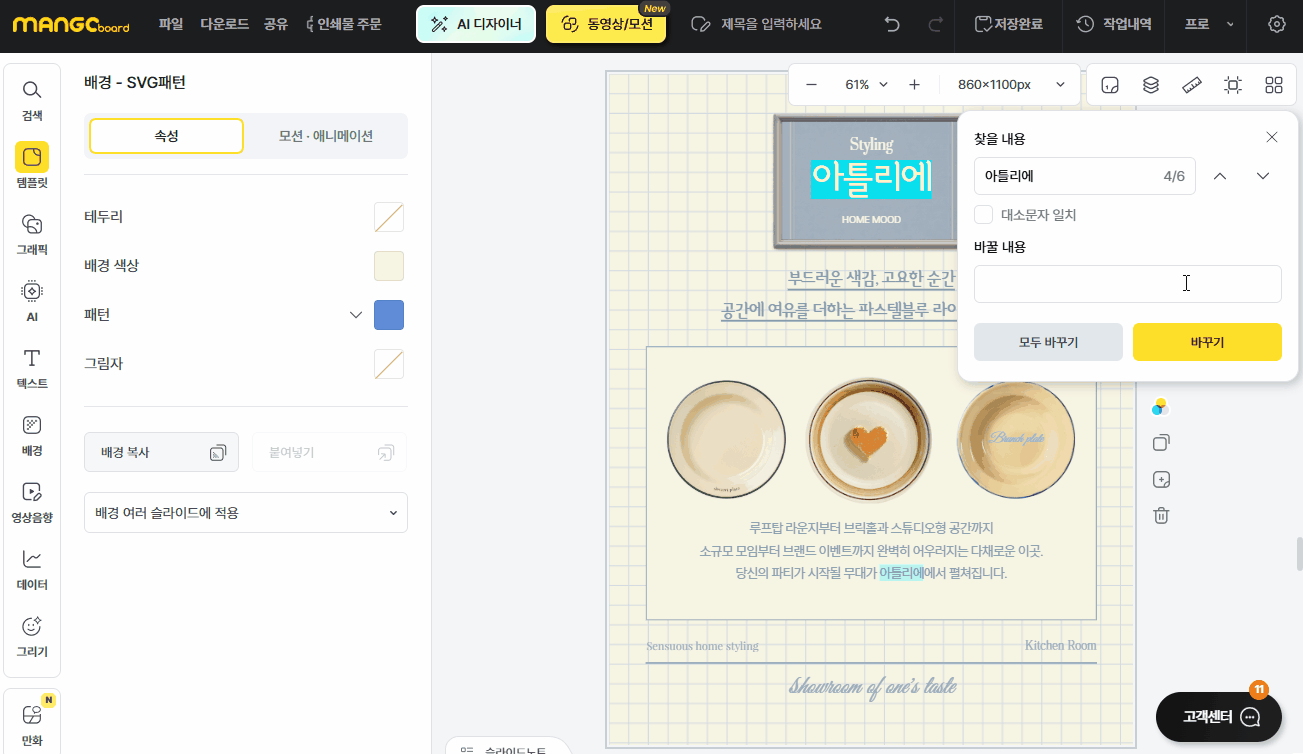Click the undo arrow in the top bar

click(893, 24)
